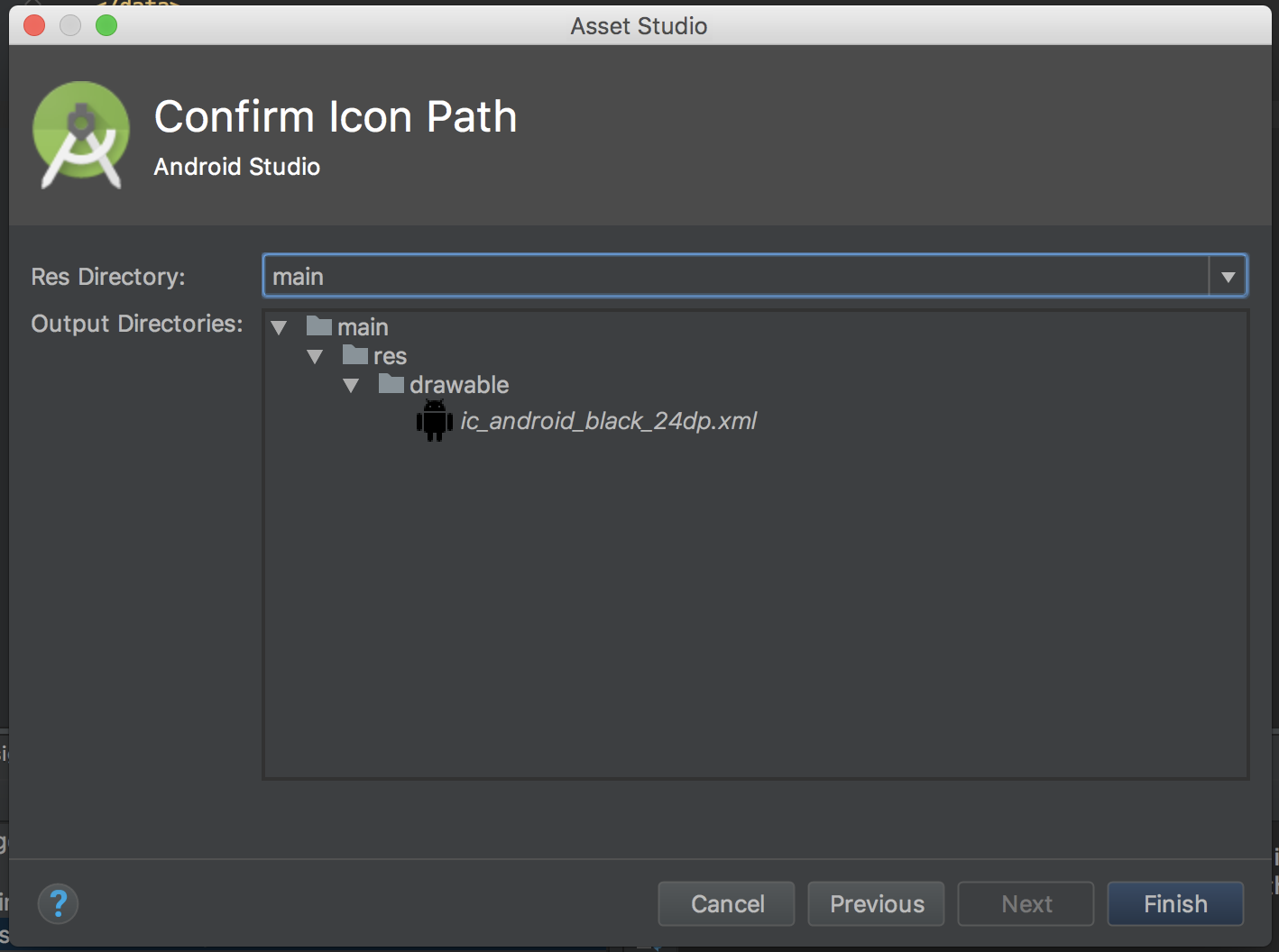Click the res folder icon
Viewport: 1279px width, 952px height.
tap(356, 355)
